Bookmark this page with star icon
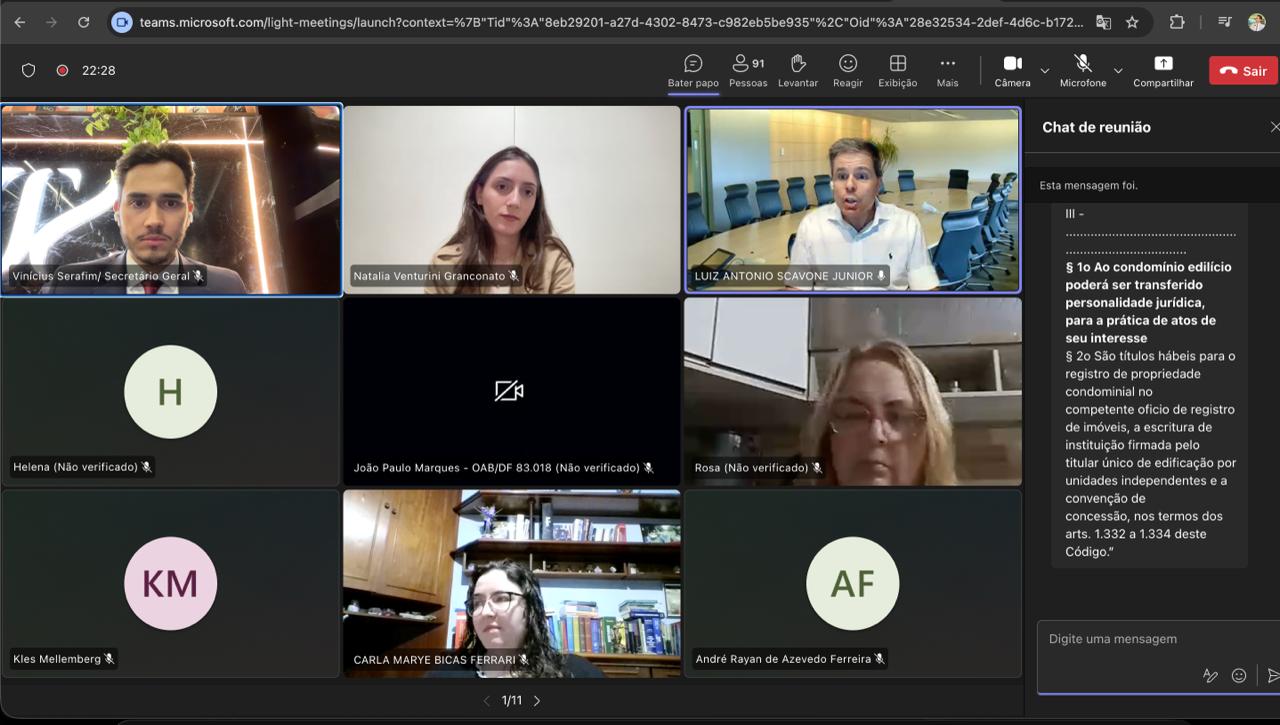Viewport: 1280px width, 725px height. coord(1132,22)
